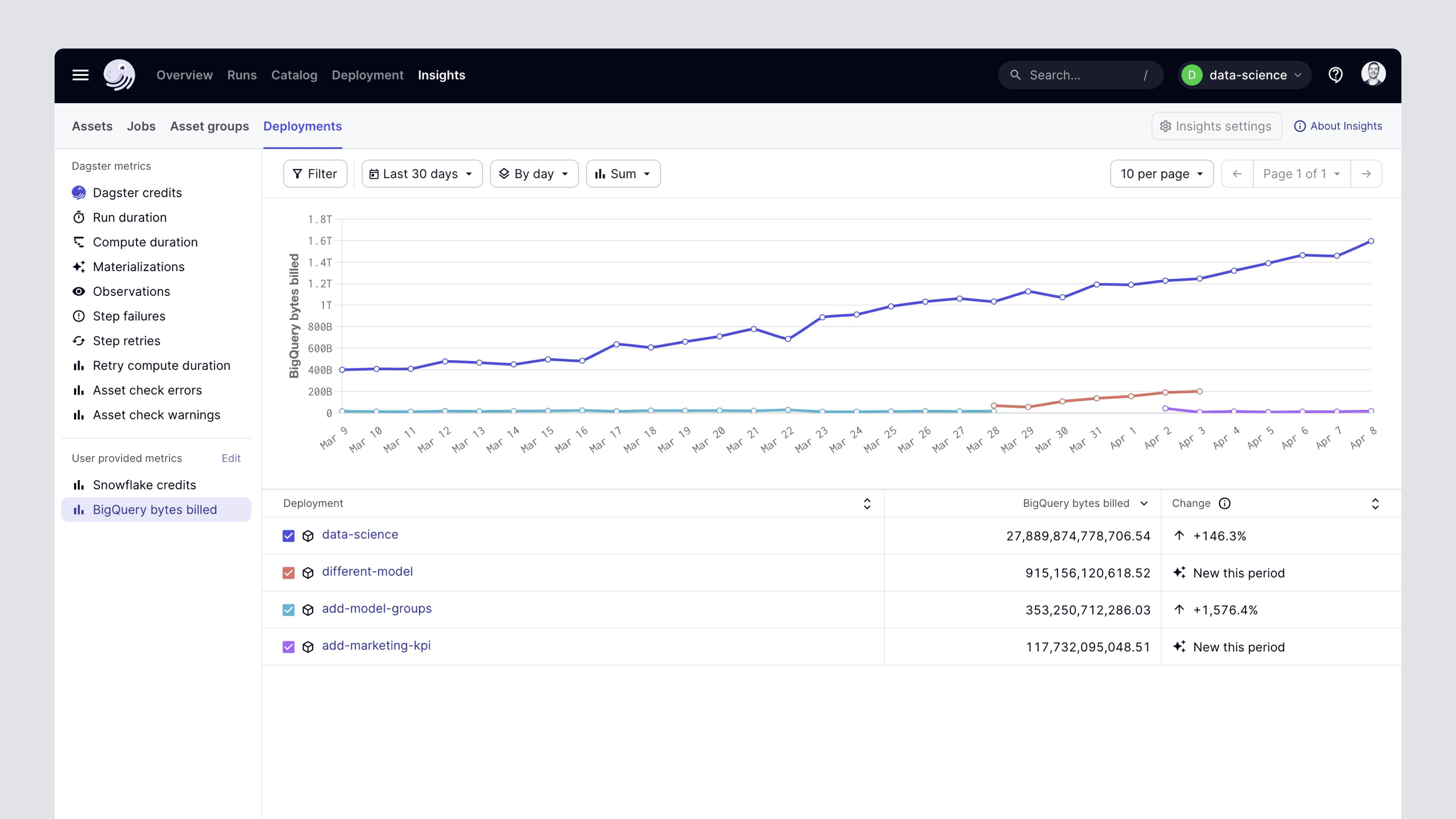Click the Apr 8 data-science chart point
Screen dimensions: 1456x819
point(1371,242)
